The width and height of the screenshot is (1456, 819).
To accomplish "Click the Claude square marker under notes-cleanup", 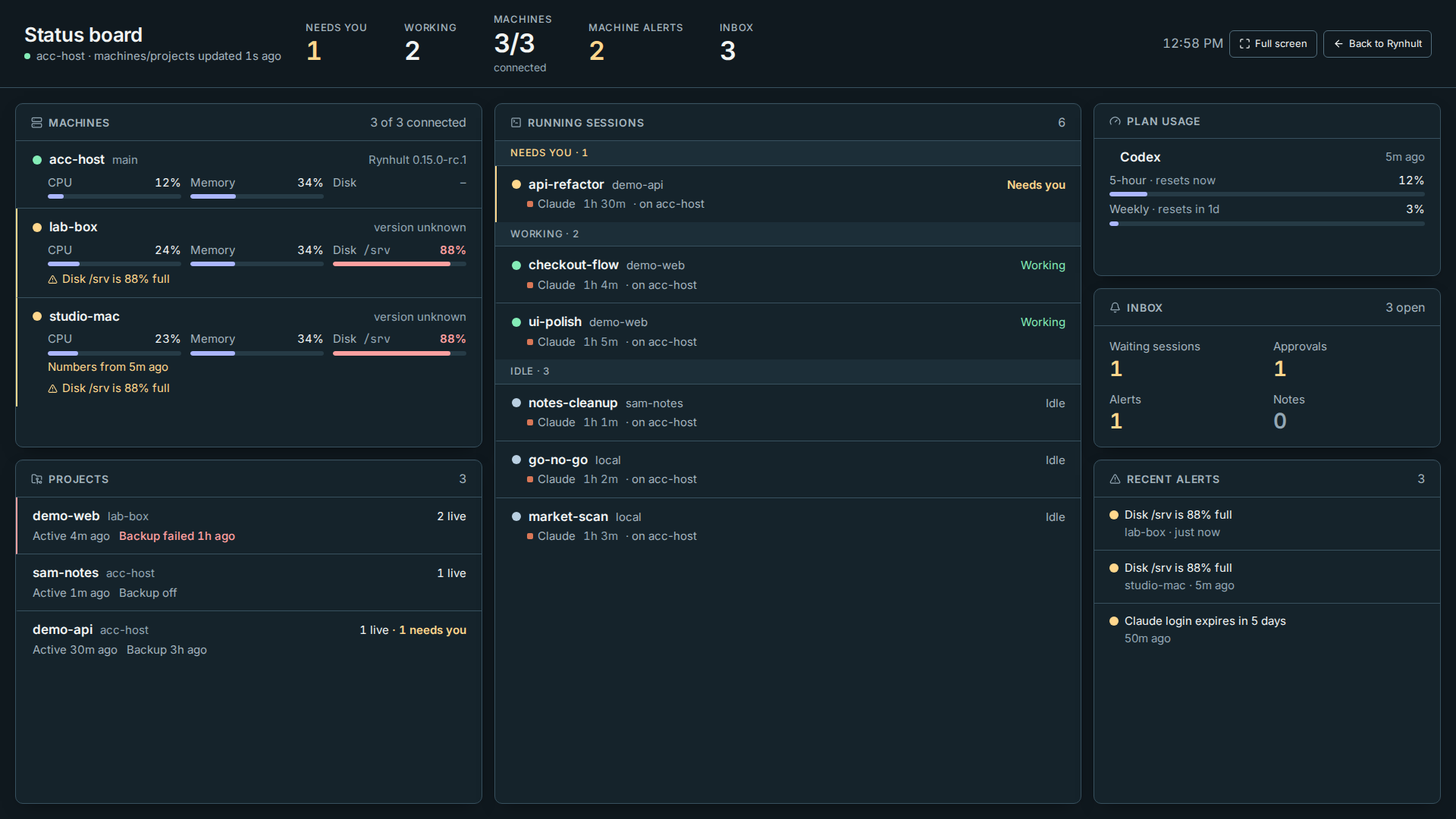I will (x=530, y=423).
